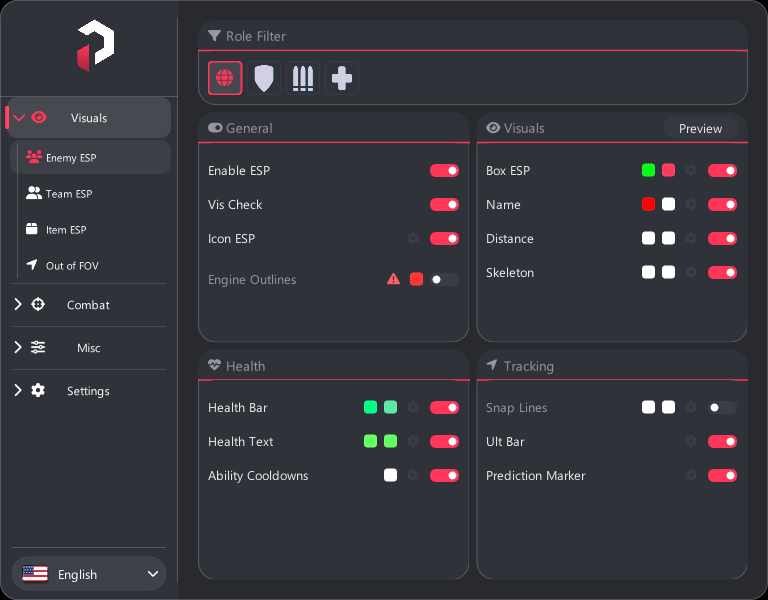Open the Health Bar gear settings
The height and width of the screenshot is (600, 768).
click(413, 408)
